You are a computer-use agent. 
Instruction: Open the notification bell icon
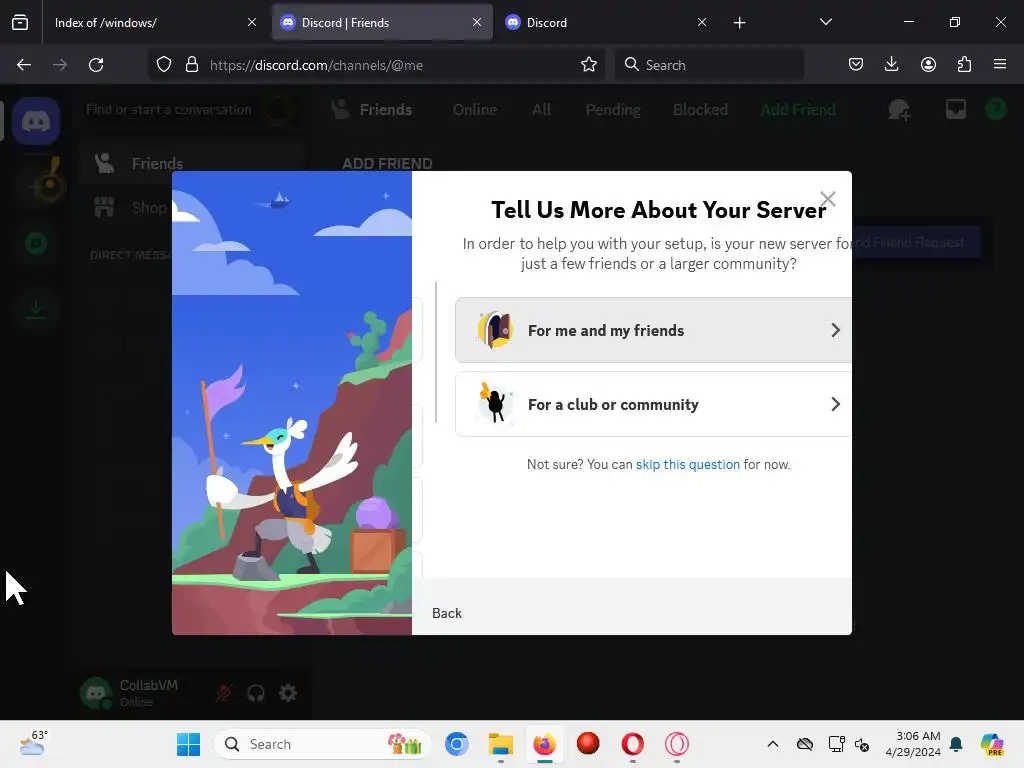956,744
